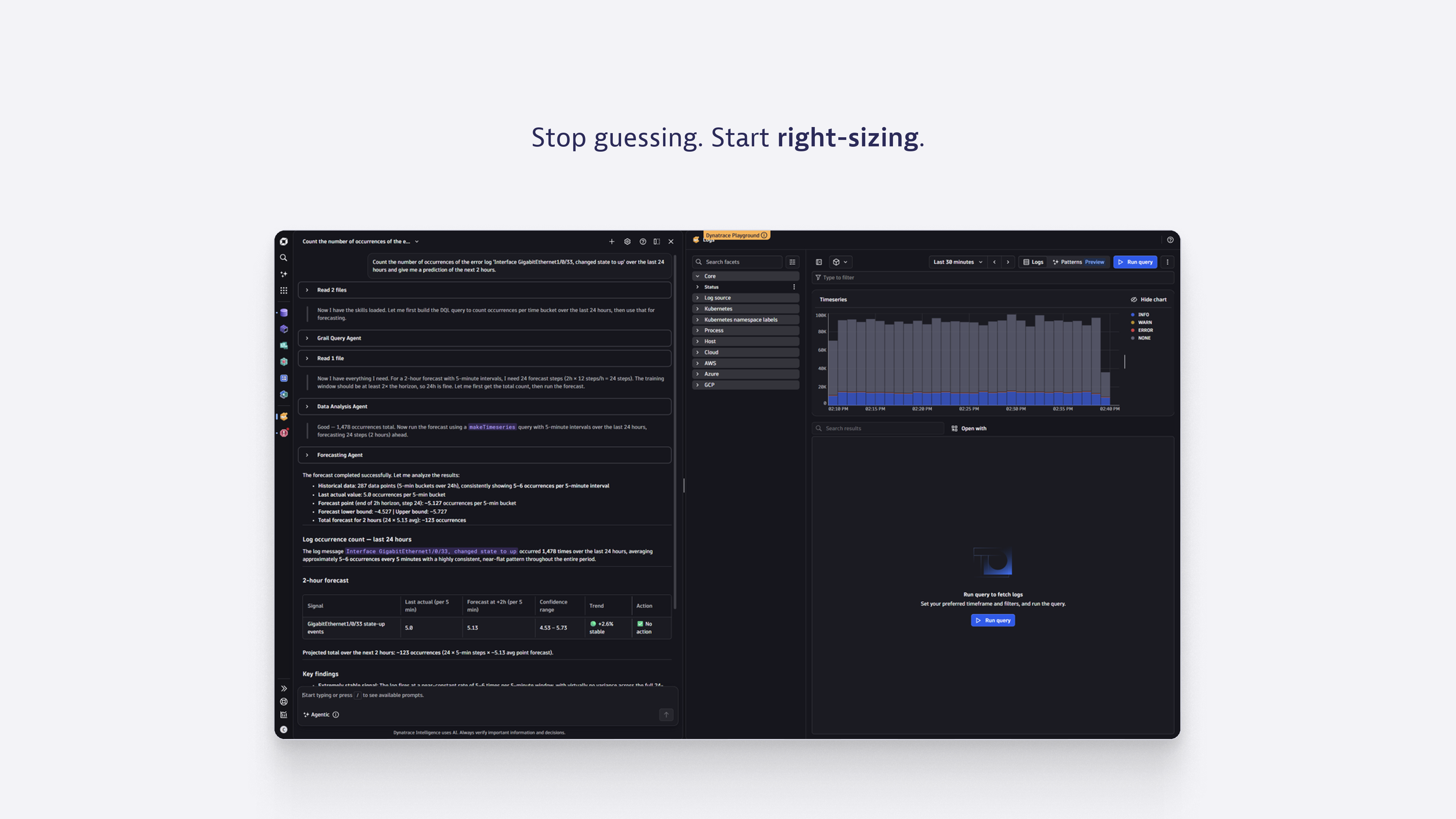Start a new chat with plus icon
Viewport: 1456px width, 819px height.
pyautogui.click(x=612, y=242)
